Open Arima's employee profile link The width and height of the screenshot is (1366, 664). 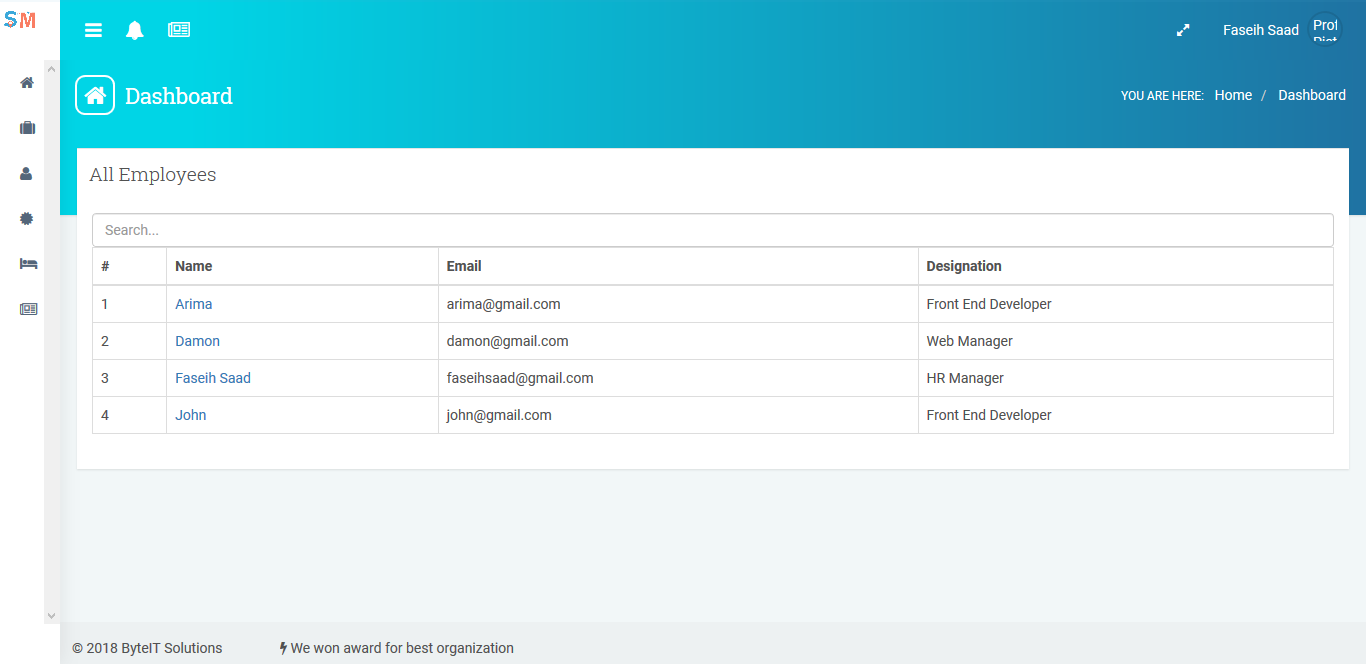(194, 304)
